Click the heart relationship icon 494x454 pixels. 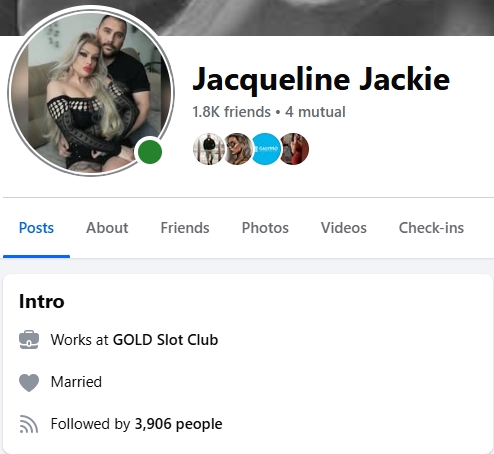29,382
